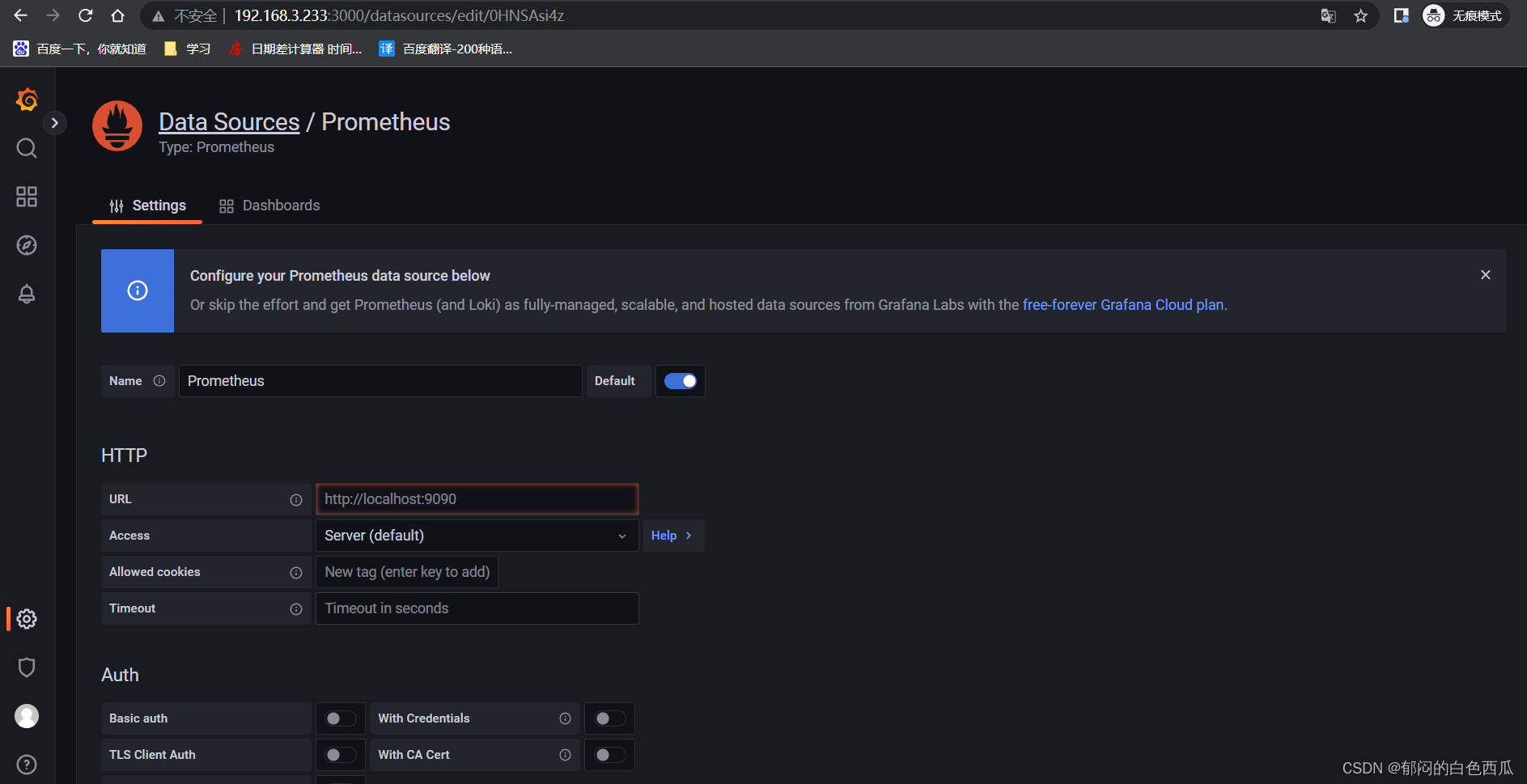
Task: Open the Help question mark icon in the sidebar
Action: (27, 765)
